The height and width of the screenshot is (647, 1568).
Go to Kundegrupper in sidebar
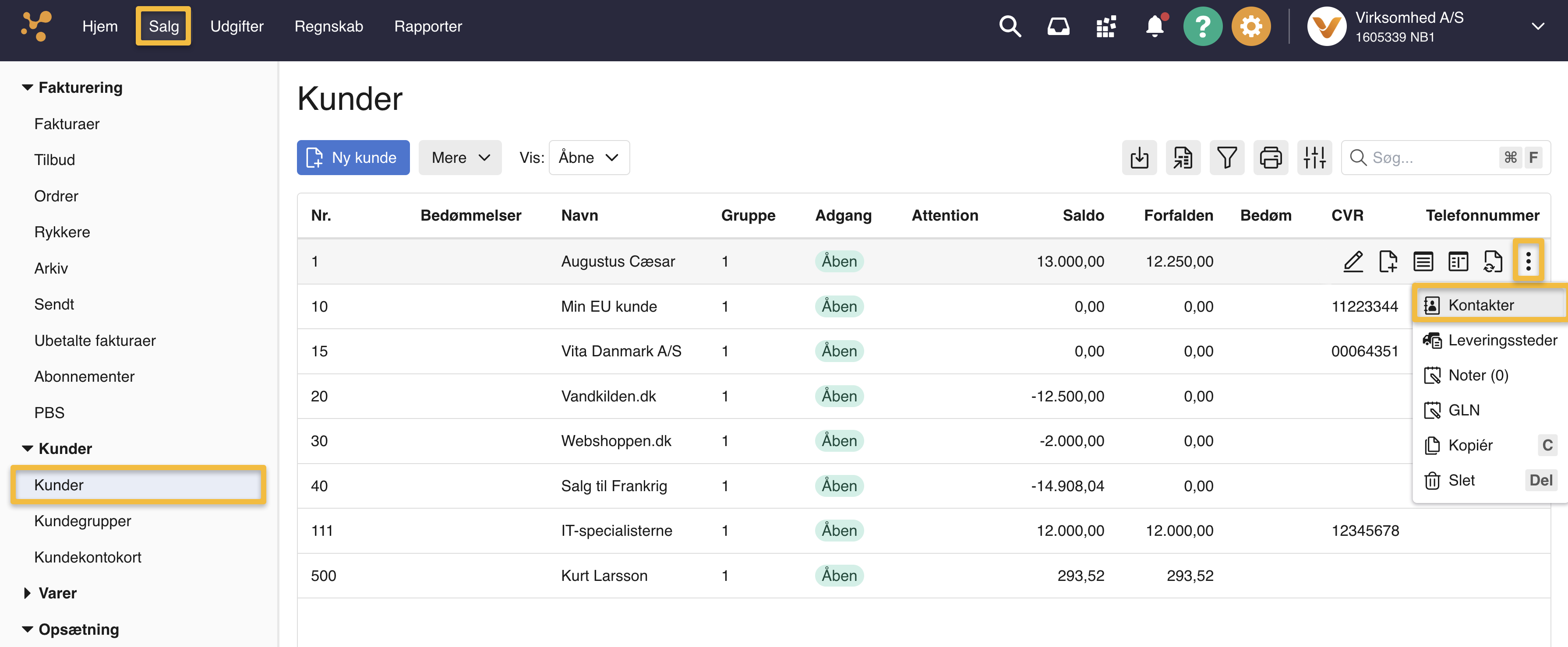pos(83,521)
